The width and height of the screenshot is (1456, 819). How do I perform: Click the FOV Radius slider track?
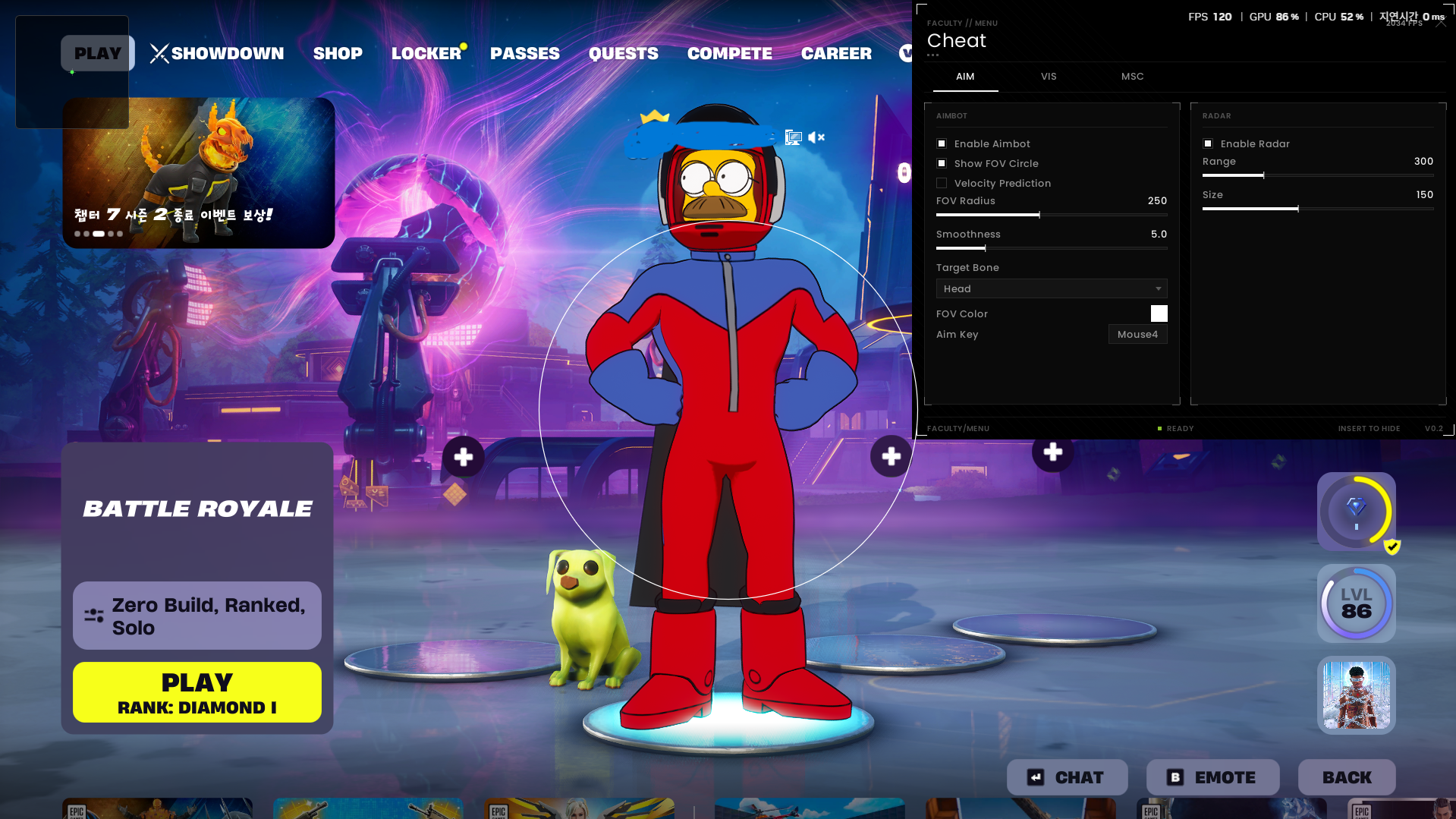(1052, 215)
